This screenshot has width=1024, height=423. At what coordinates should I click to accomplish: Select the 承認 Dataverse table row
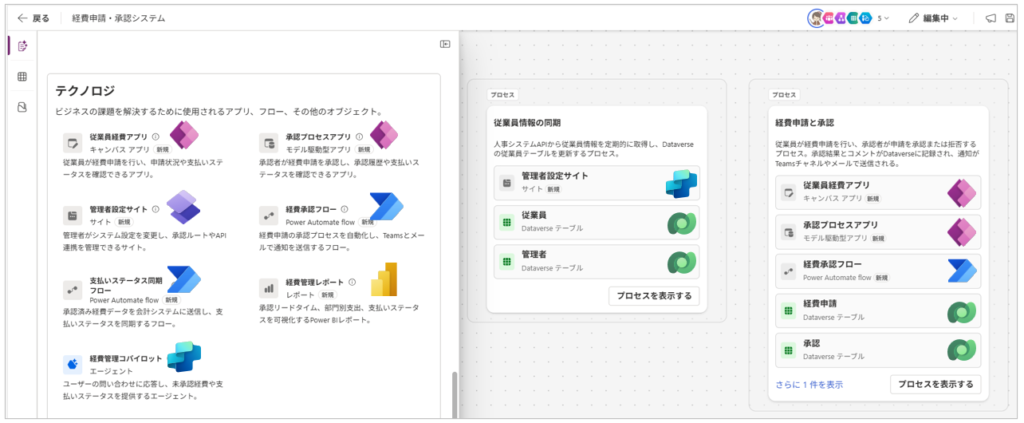pyautogui.click(x=878, y=351)
